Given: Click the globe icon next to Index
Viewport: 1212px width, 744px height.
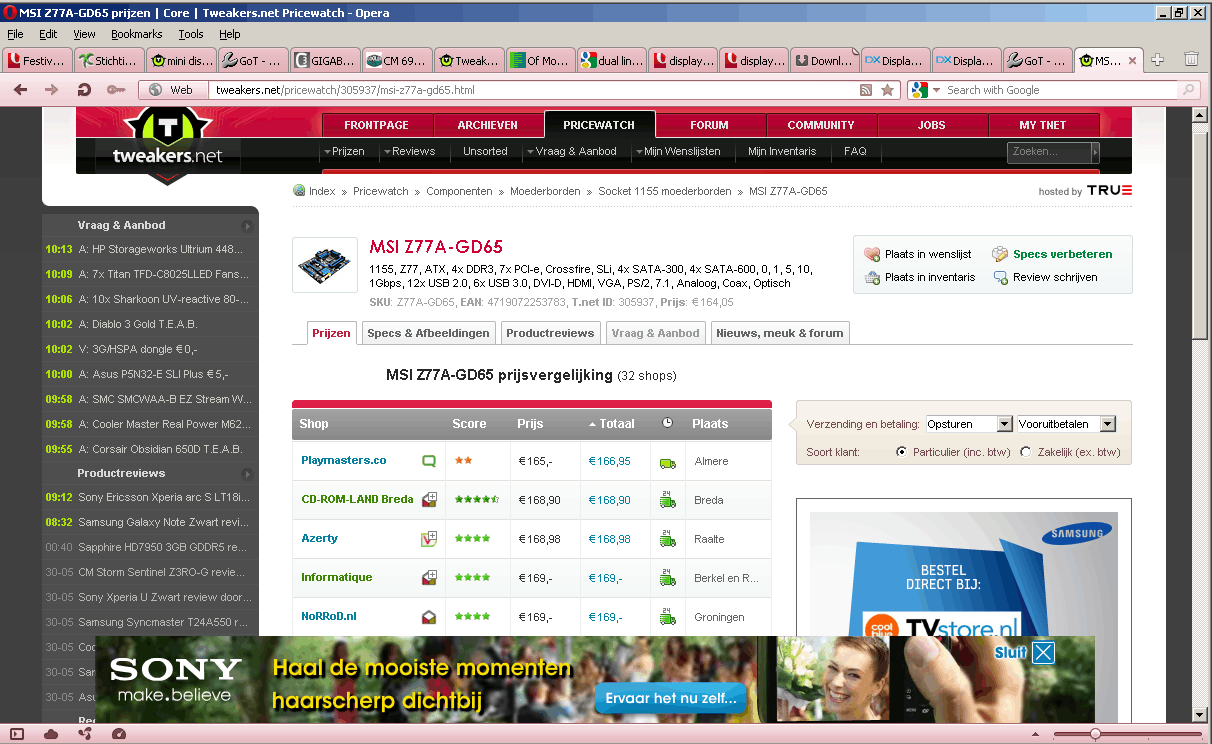Looking at the screenshot, I should click(299, 190).
